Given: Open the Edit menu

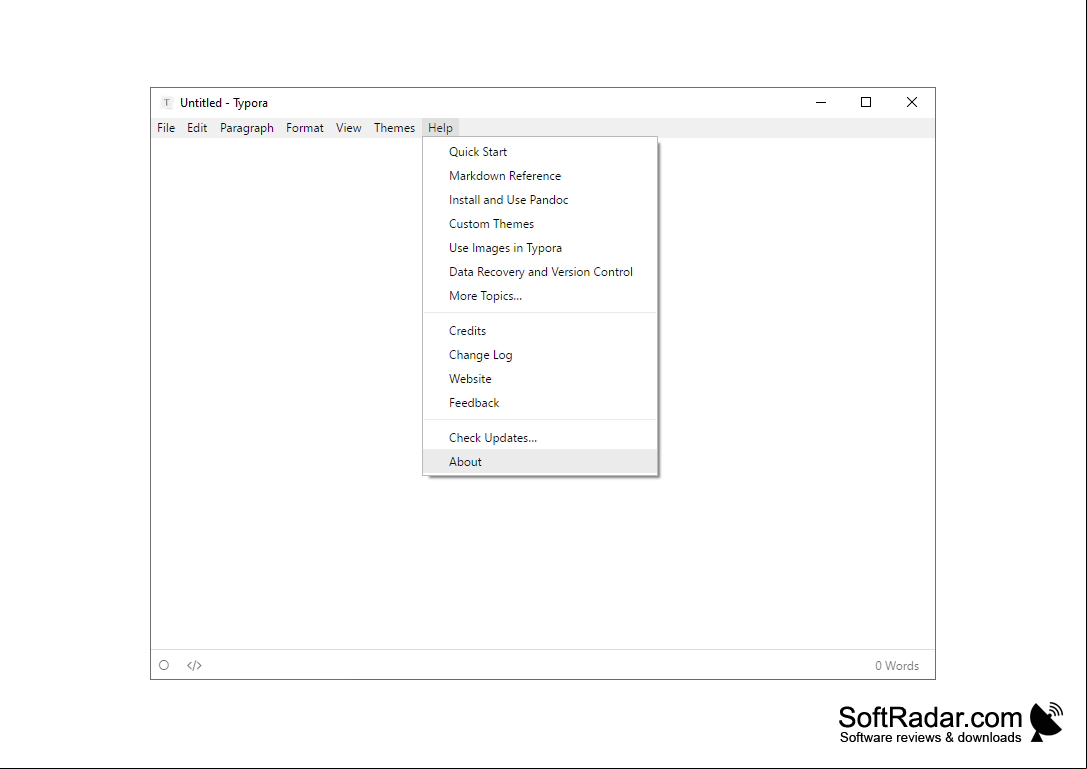Looking at the screenshot, I should [197, 128].
